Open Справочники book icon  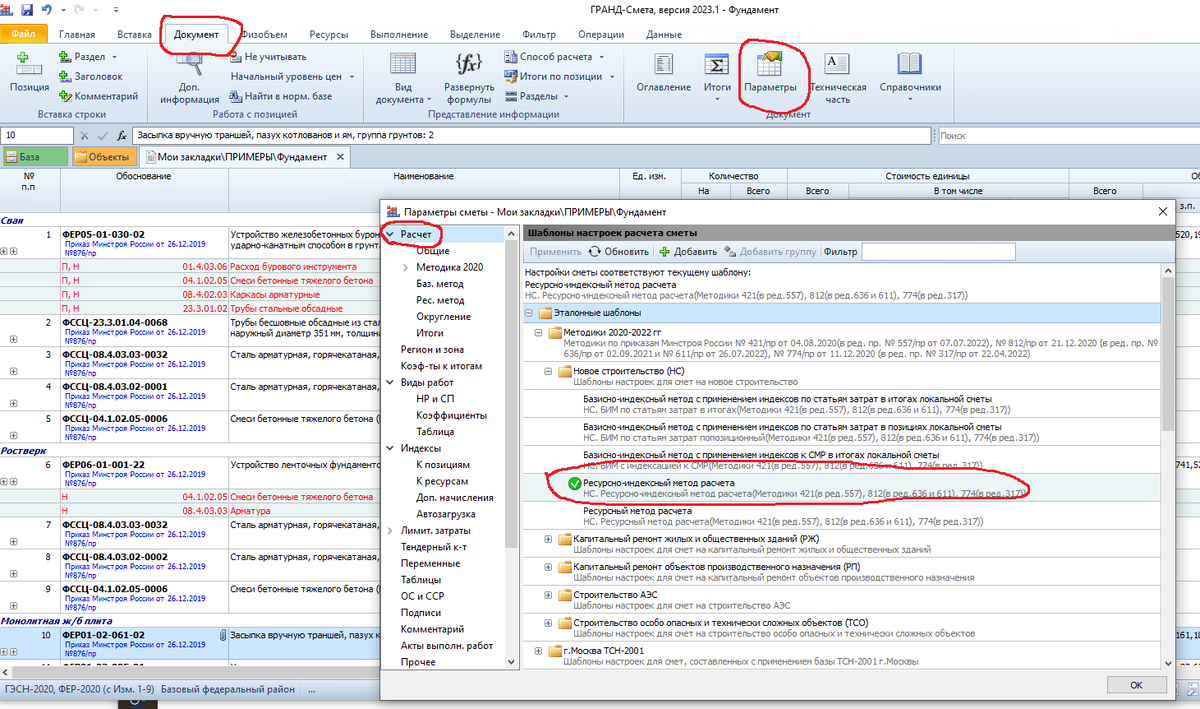click(x=909, y=64)
